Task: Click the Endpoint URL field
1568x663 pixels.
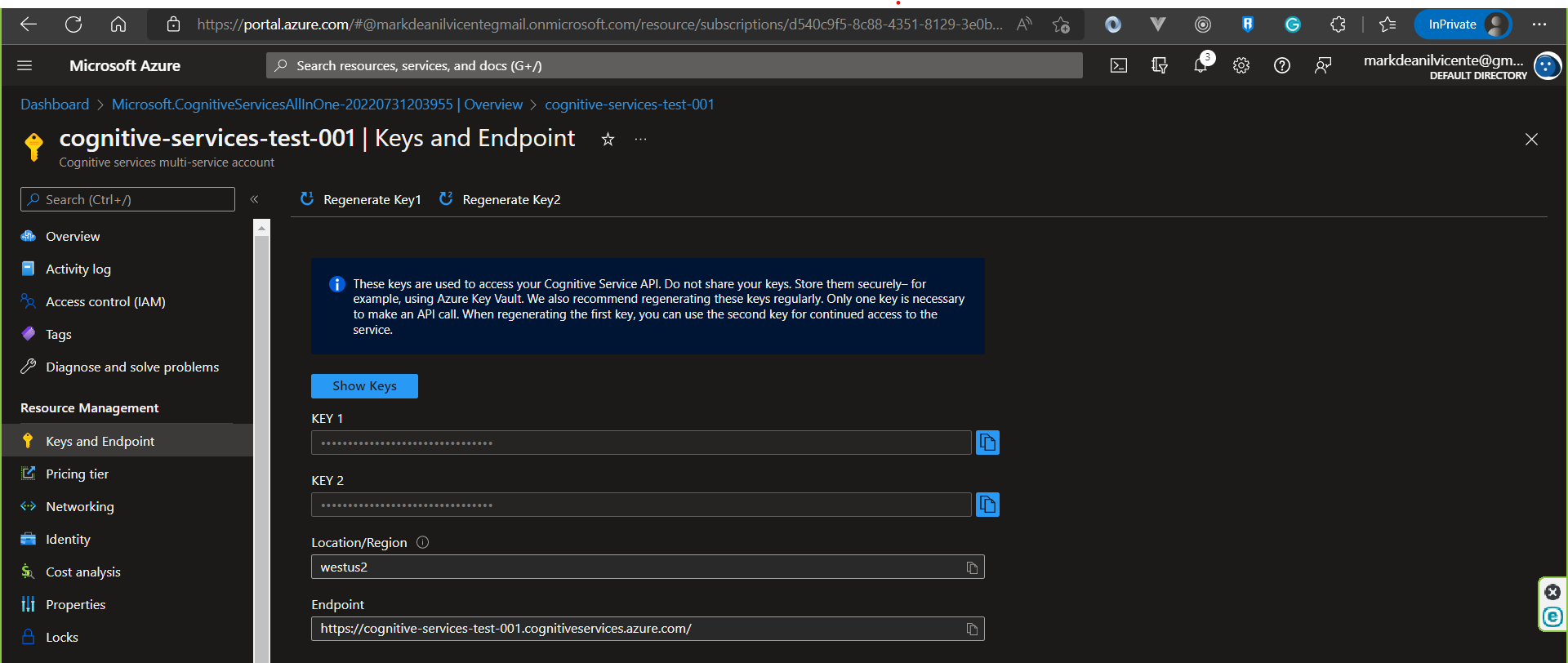Action: click(648, 629)
